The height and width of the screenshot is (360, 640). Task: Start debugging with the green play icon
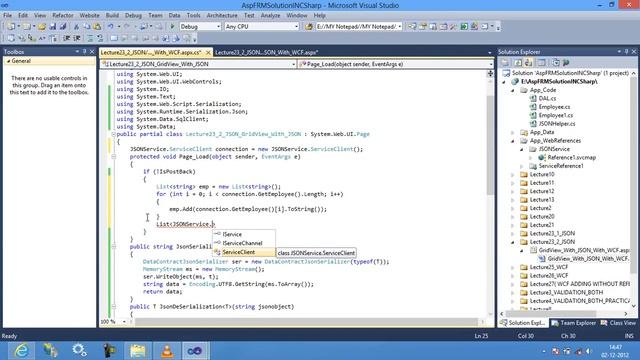point(172,27)
